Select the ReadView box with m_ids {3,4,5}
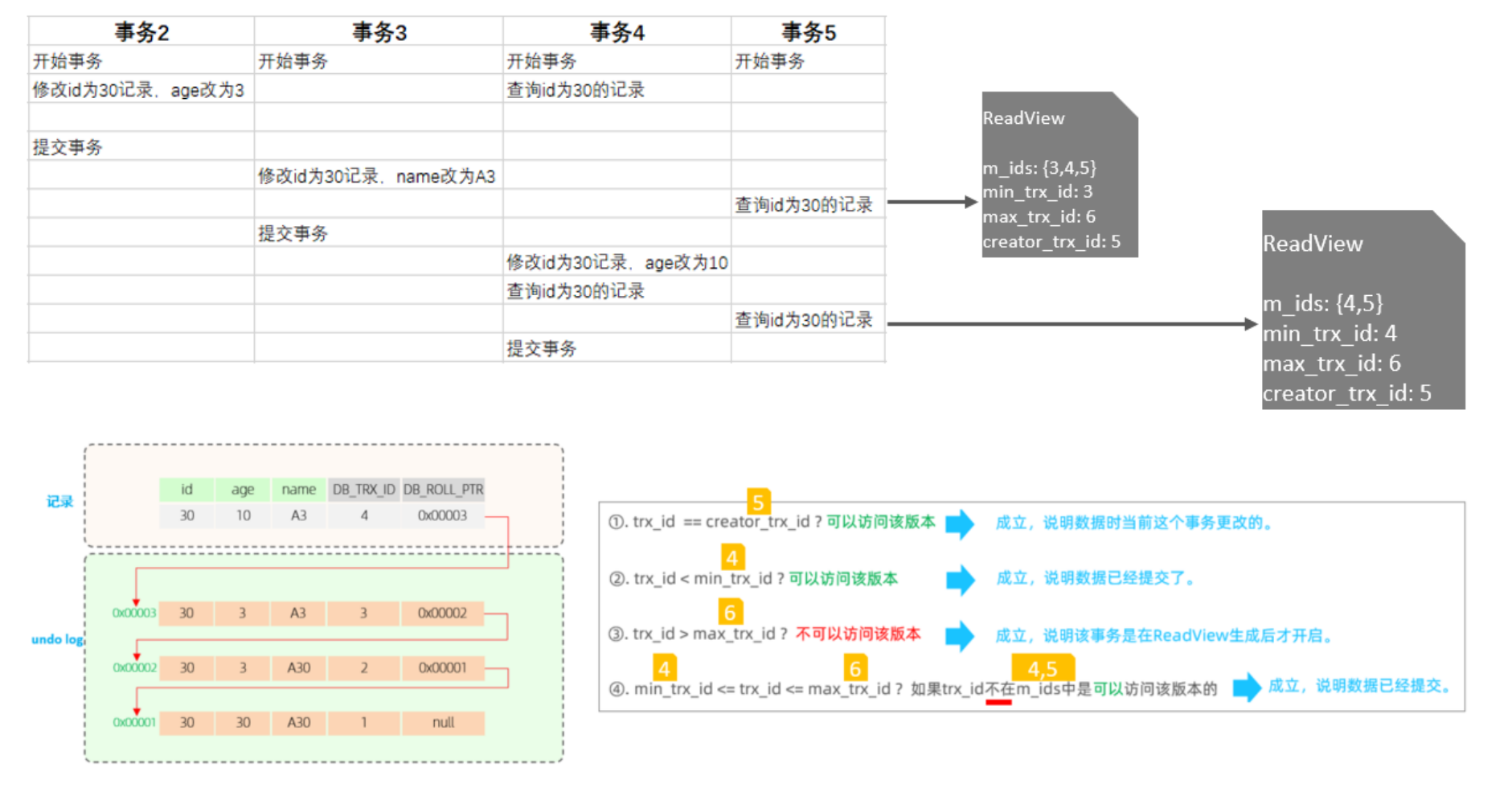 1059,175
